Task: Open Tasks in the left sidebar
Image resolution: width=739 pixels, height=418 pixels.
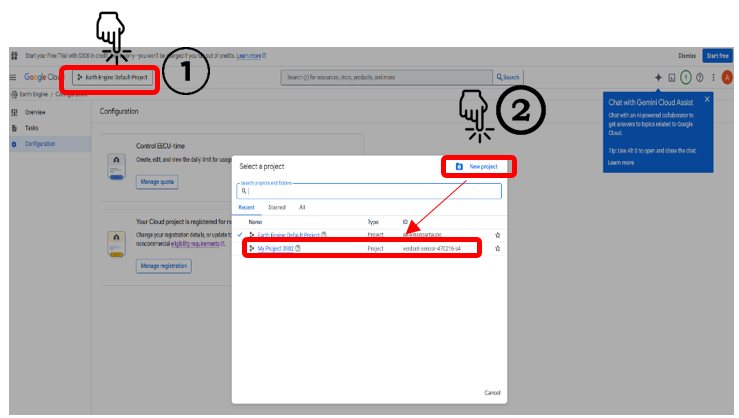Action: [x=32, y=128]
